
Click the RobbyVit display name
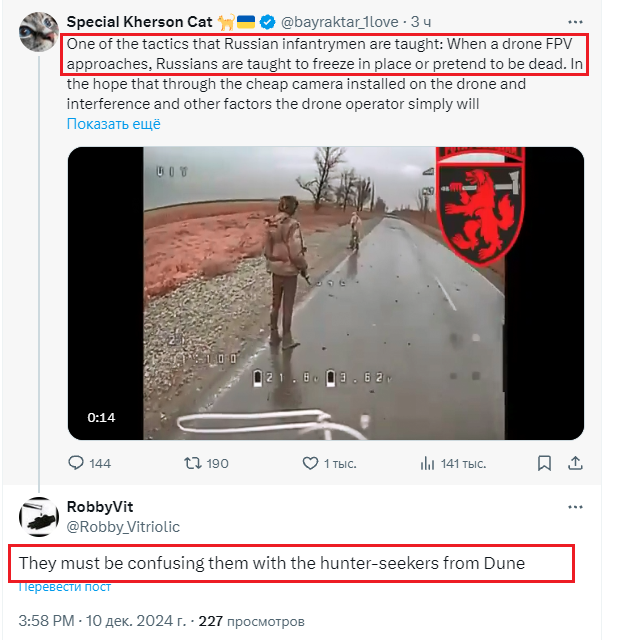98,507
